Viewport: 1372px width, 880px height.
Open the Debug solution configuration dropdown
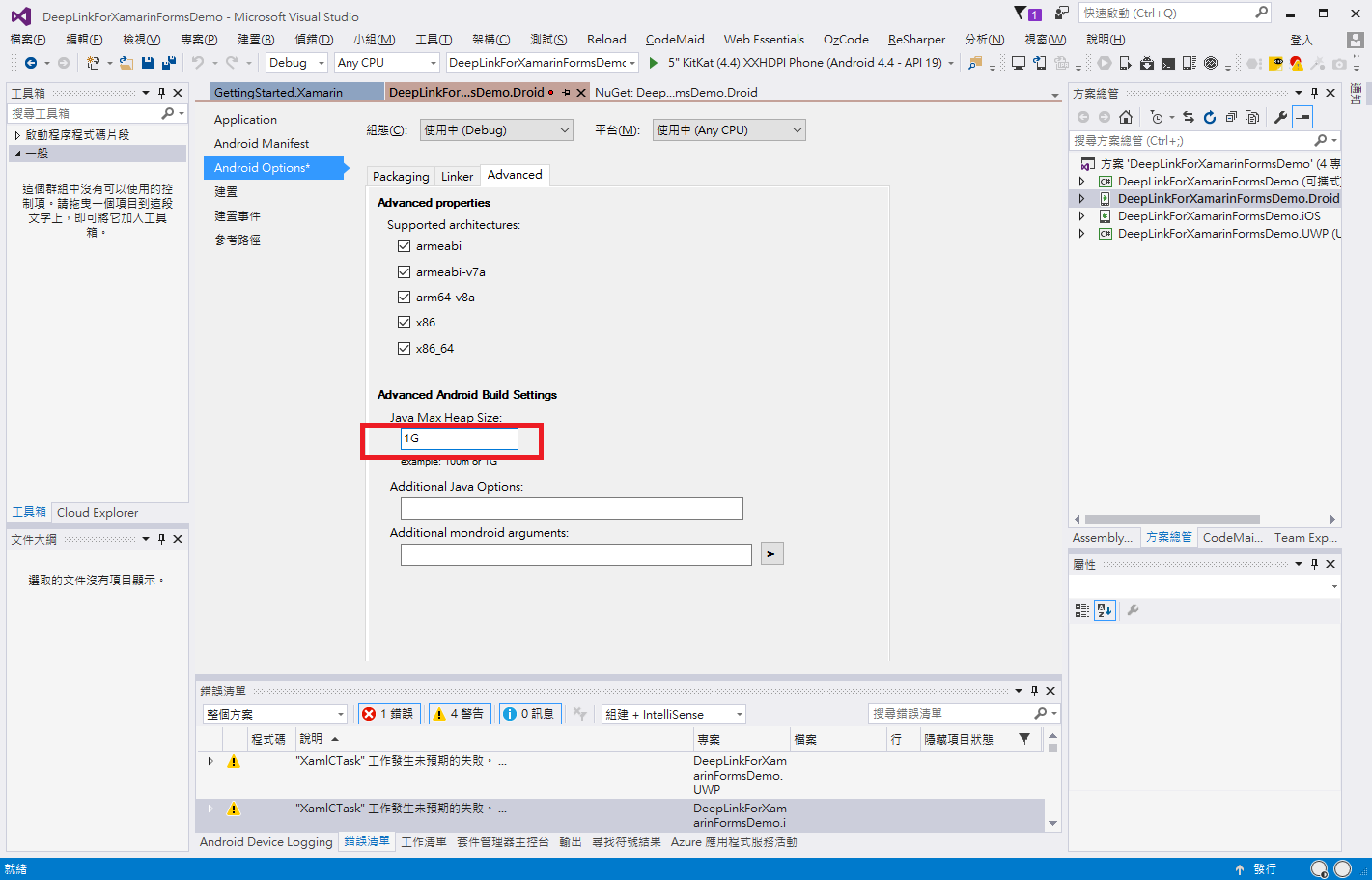pyautogui.click(x=297, y=63)
